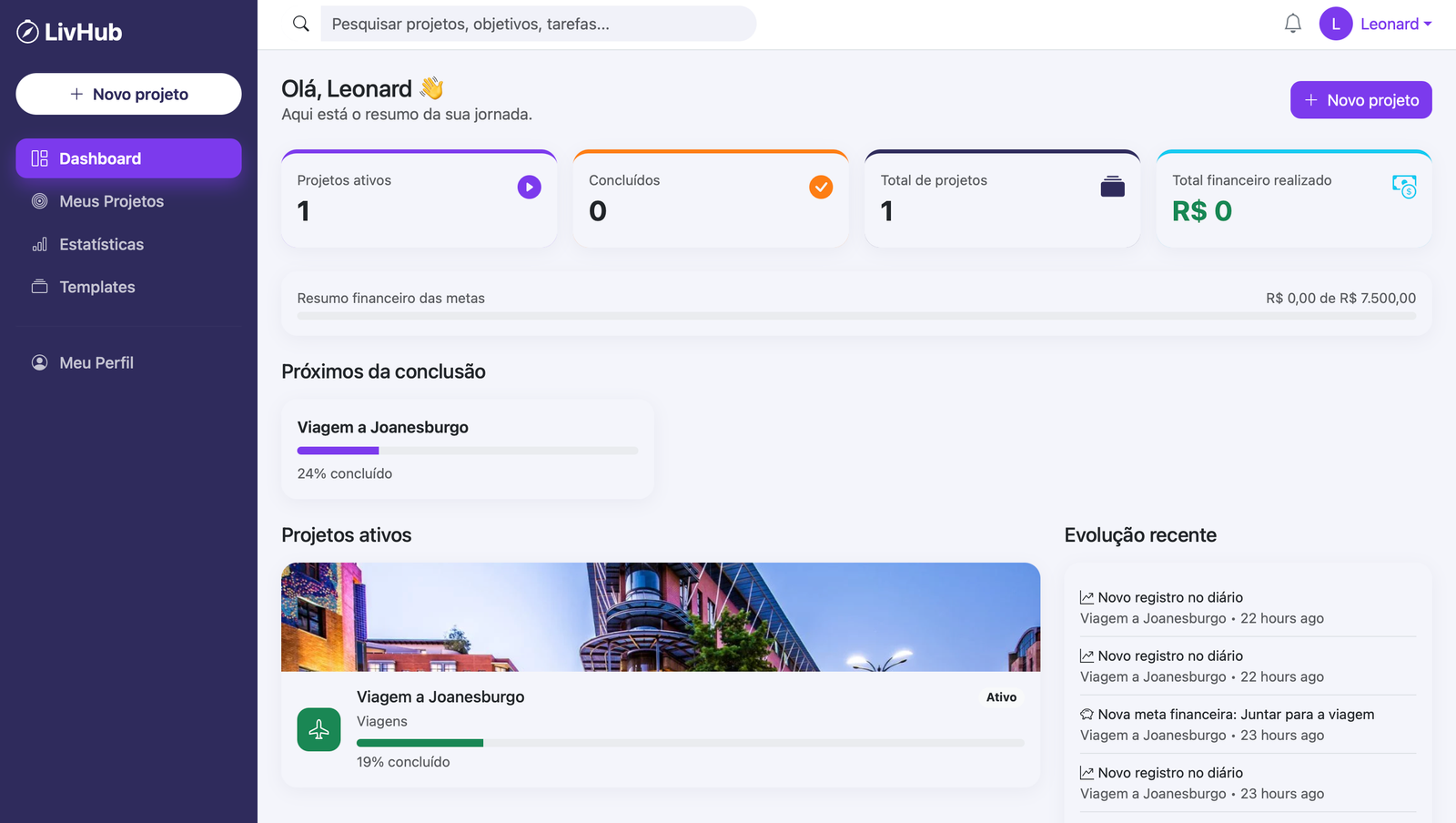The image size is (1456, 823).
Task: Click the play icon on Projetos ativos card
Action: (x=530, y=187)
